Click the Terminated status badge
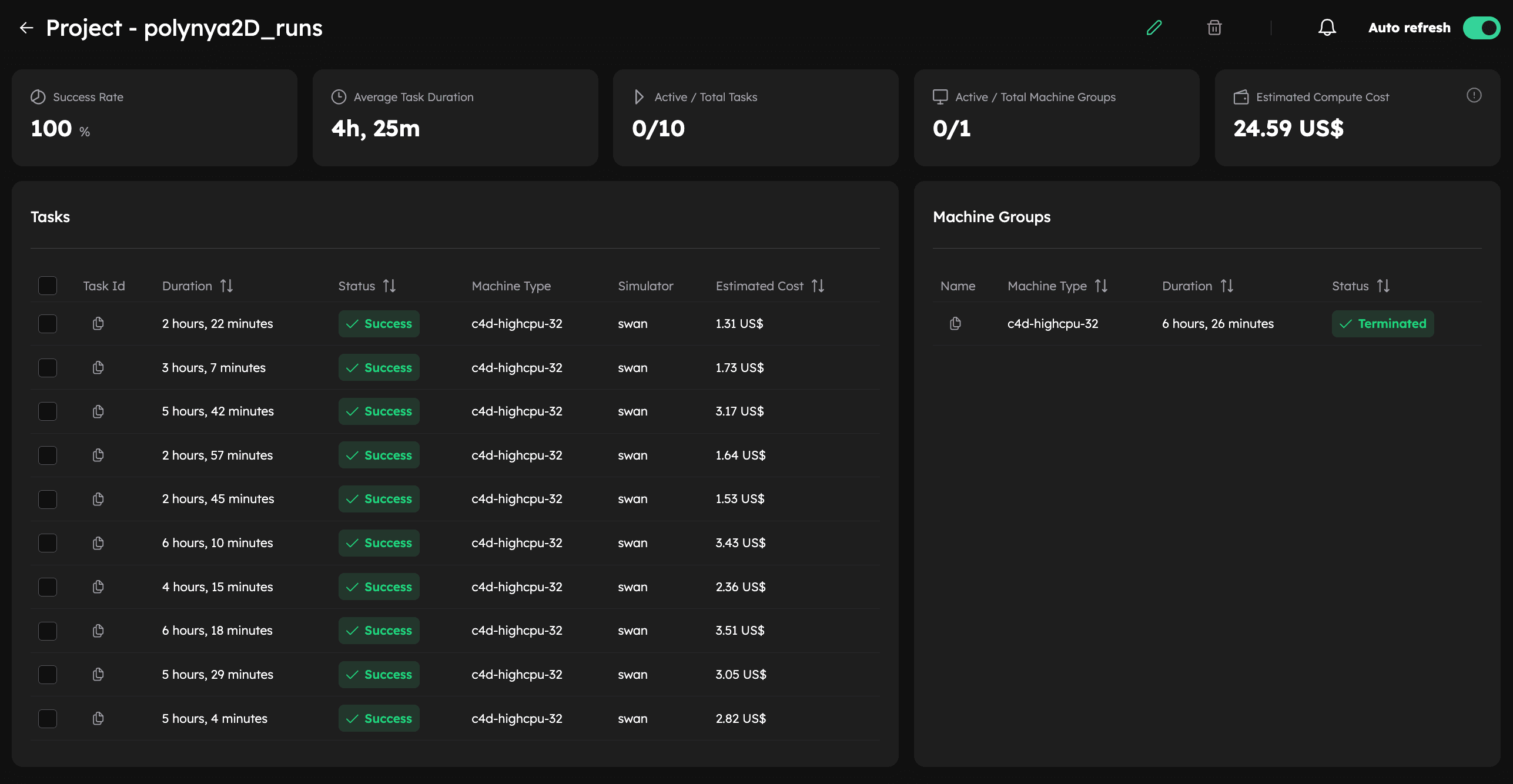Screen dimensions: 1513x784 1383,323
